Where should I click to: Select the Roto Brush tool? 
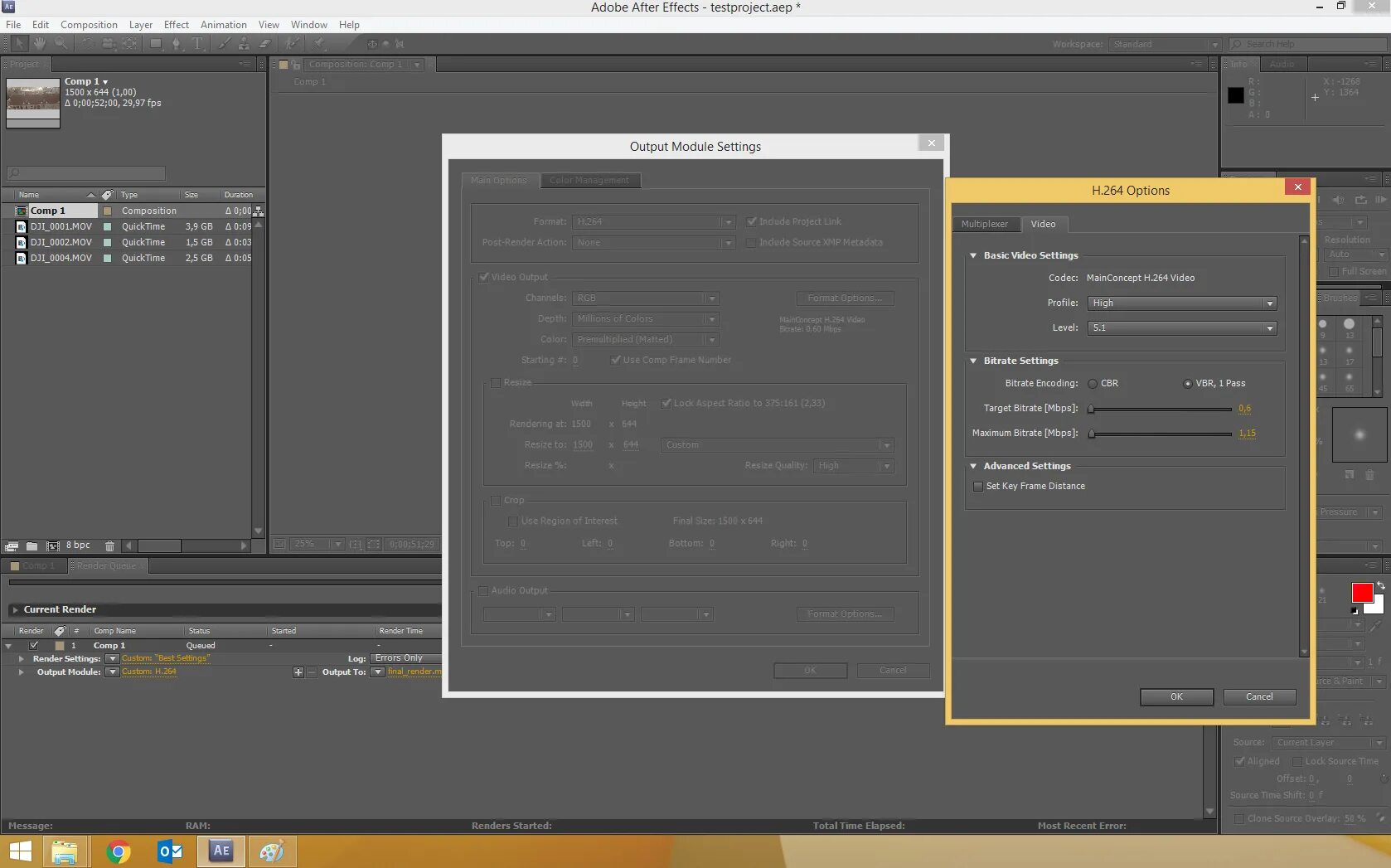(292, 43)
